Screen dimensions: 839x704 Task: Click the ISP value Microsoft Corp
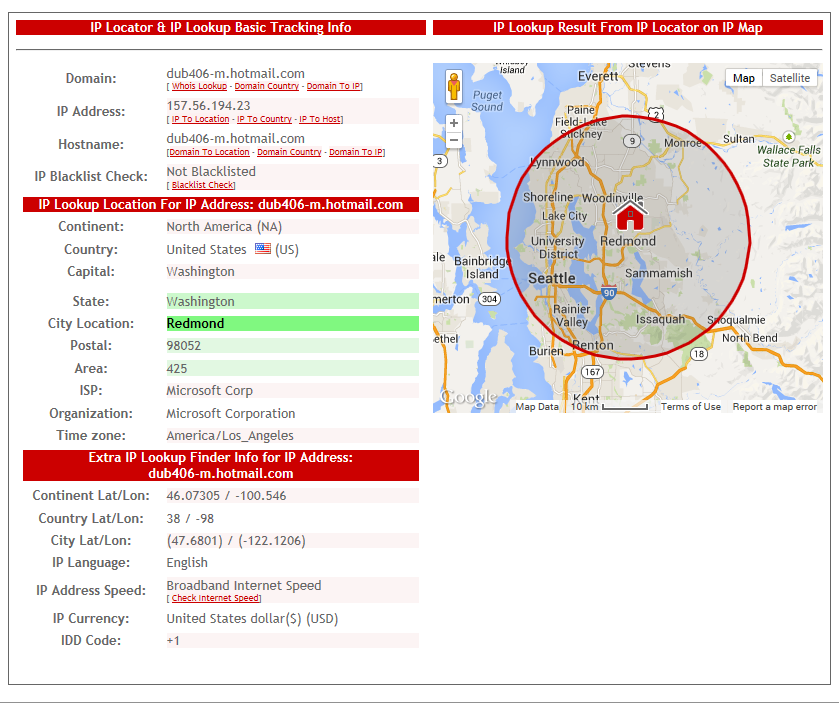[x=209, y=391]
